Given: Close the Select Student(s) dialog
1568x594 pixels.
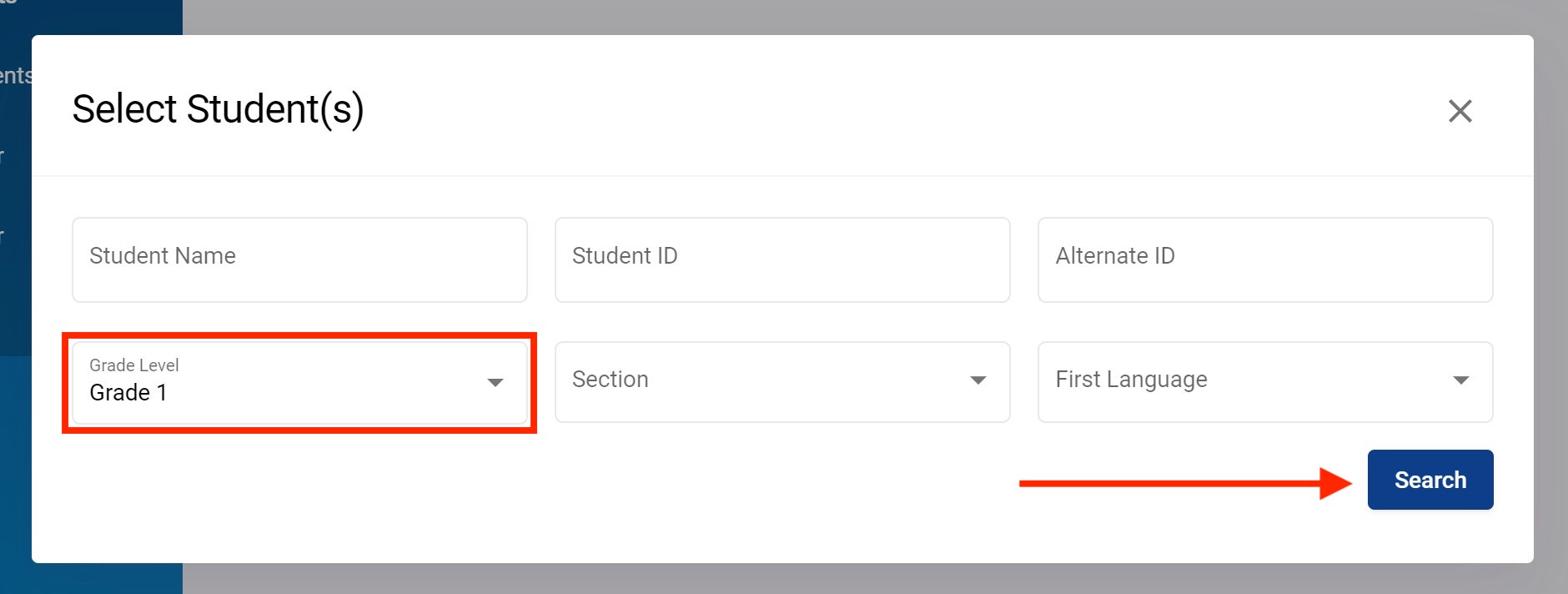Looking at the screenshot, I should [1460, 111].
